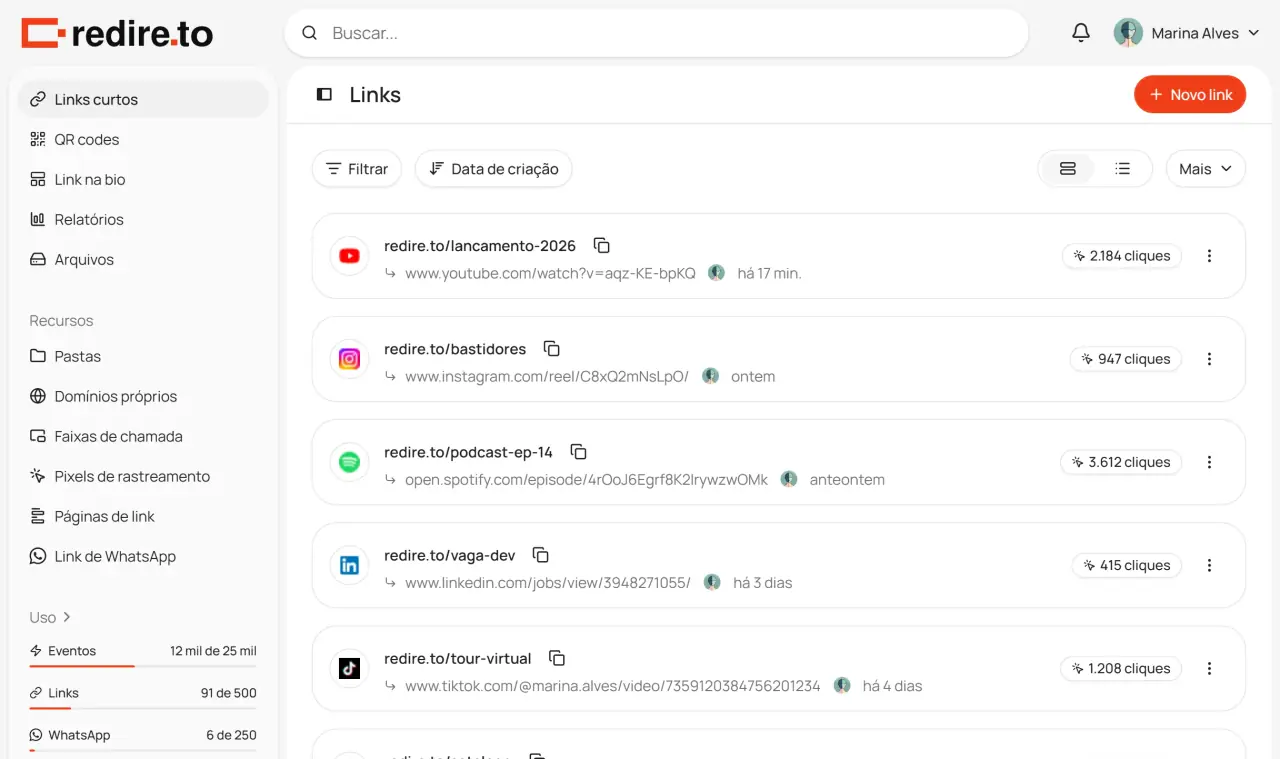Click the creator avatar on the podcast-ep-14 row

789,479
